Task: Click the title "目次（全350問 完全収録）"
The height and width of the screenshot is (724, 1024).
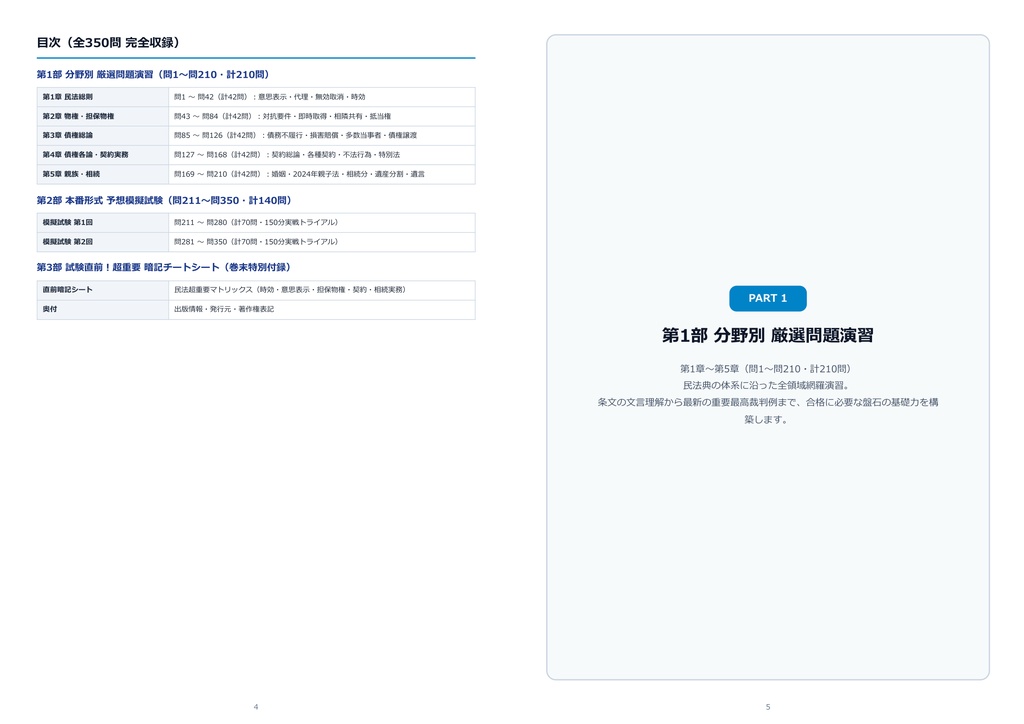Action: (x=108, y=42)
